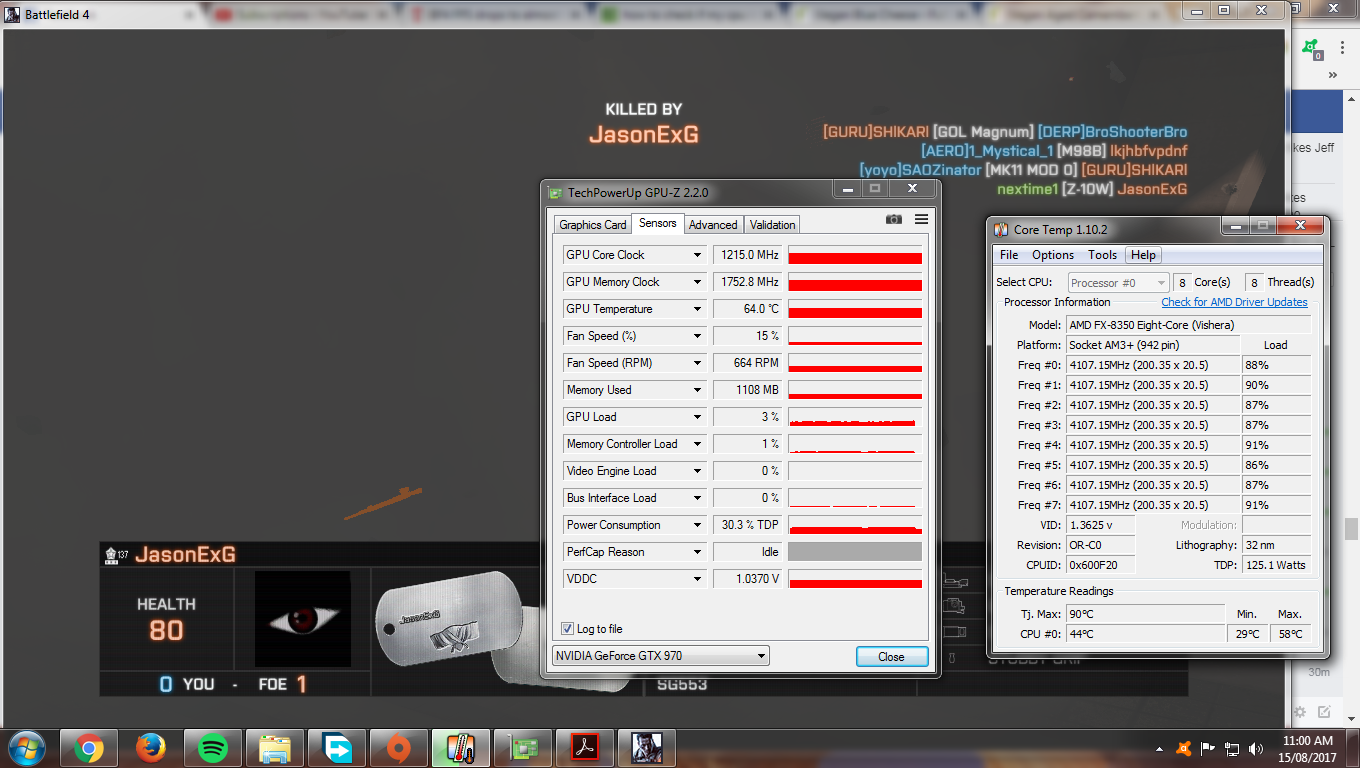Click the volume speaker icon in tray
This screenshot has height=768, width=1360.
[x=1255, y=748]
